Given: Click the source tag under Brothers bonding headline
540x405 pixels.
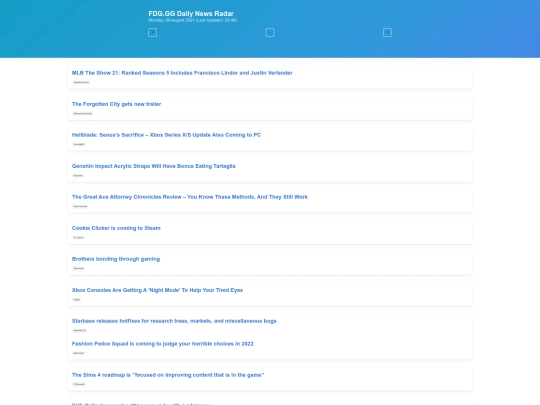Looking at the screenshot, I should 79,268.
